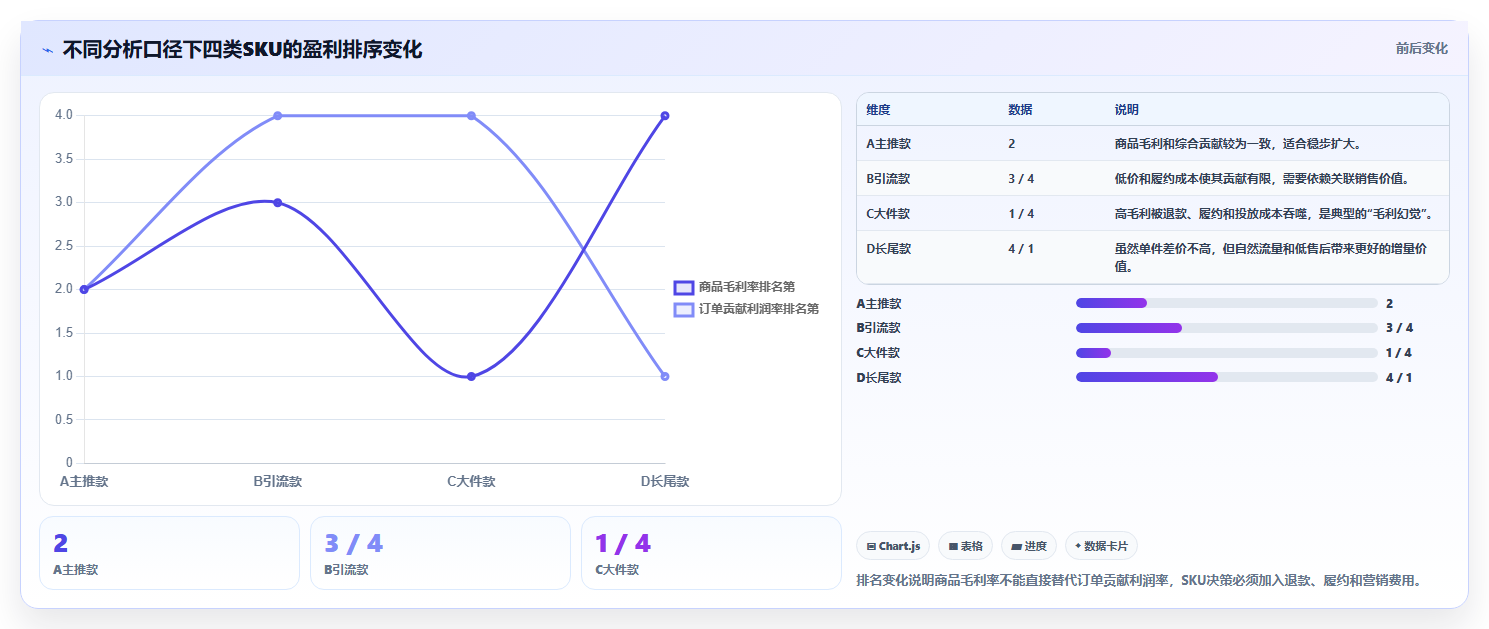Click the C大件款 progress bar
1489x629 pixels.
pyautogui.click(x=1226, y=352)
